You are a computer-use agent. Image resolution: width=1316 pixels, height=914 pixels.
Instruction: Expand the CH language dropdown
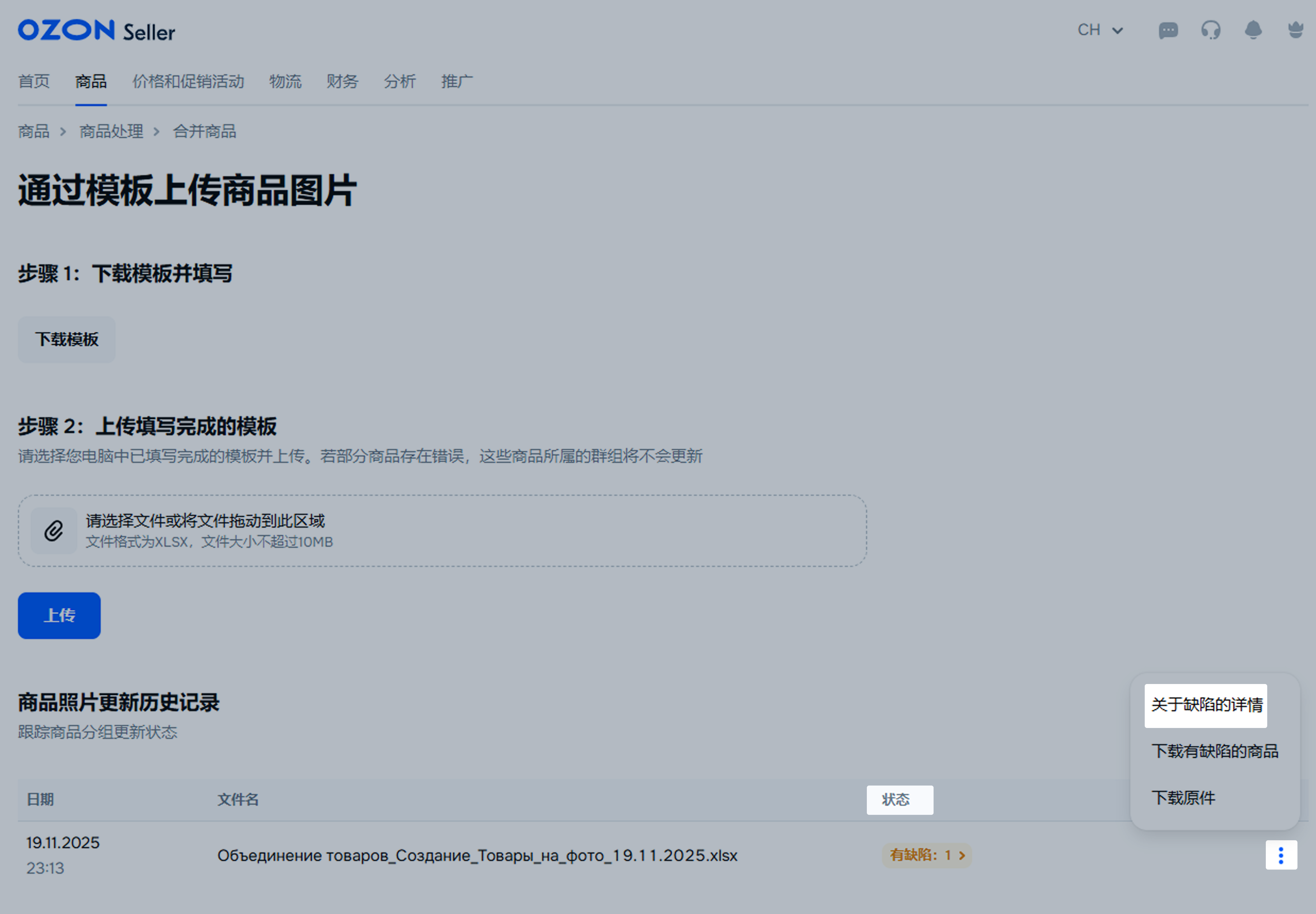coord(1100,30)
